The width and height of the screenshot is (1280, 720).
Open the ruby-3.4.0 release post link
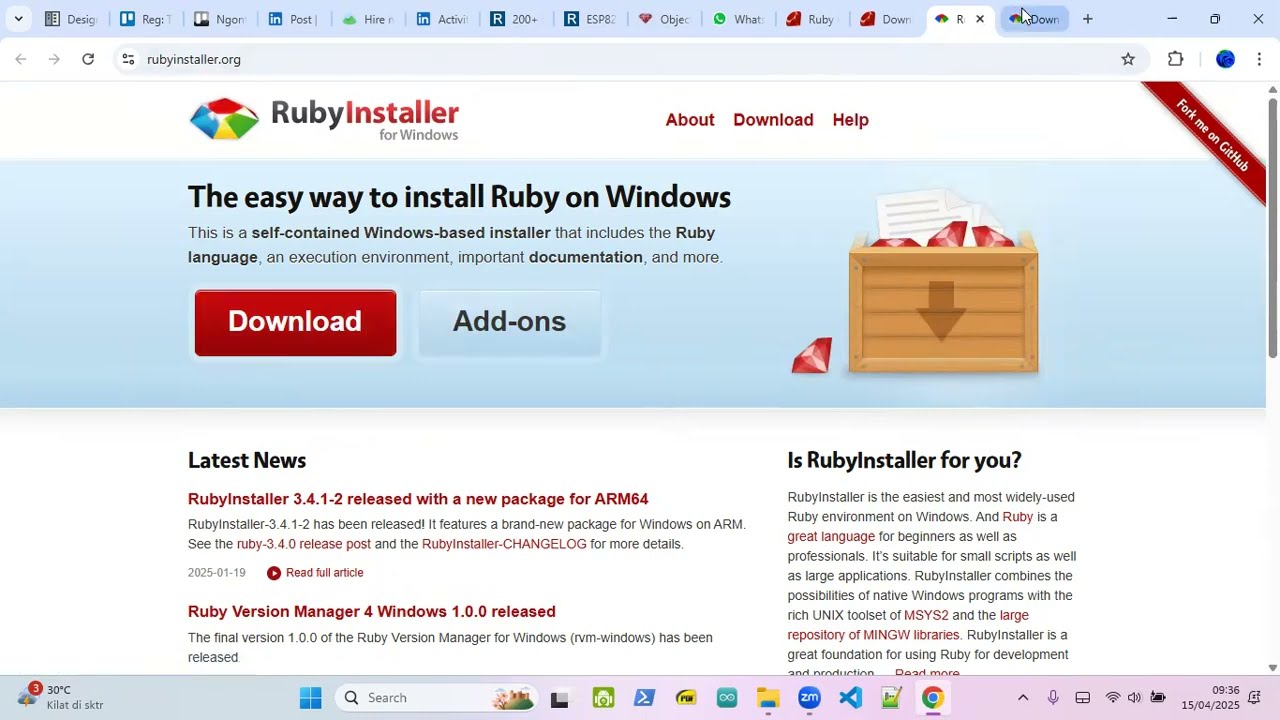[304, 544]
